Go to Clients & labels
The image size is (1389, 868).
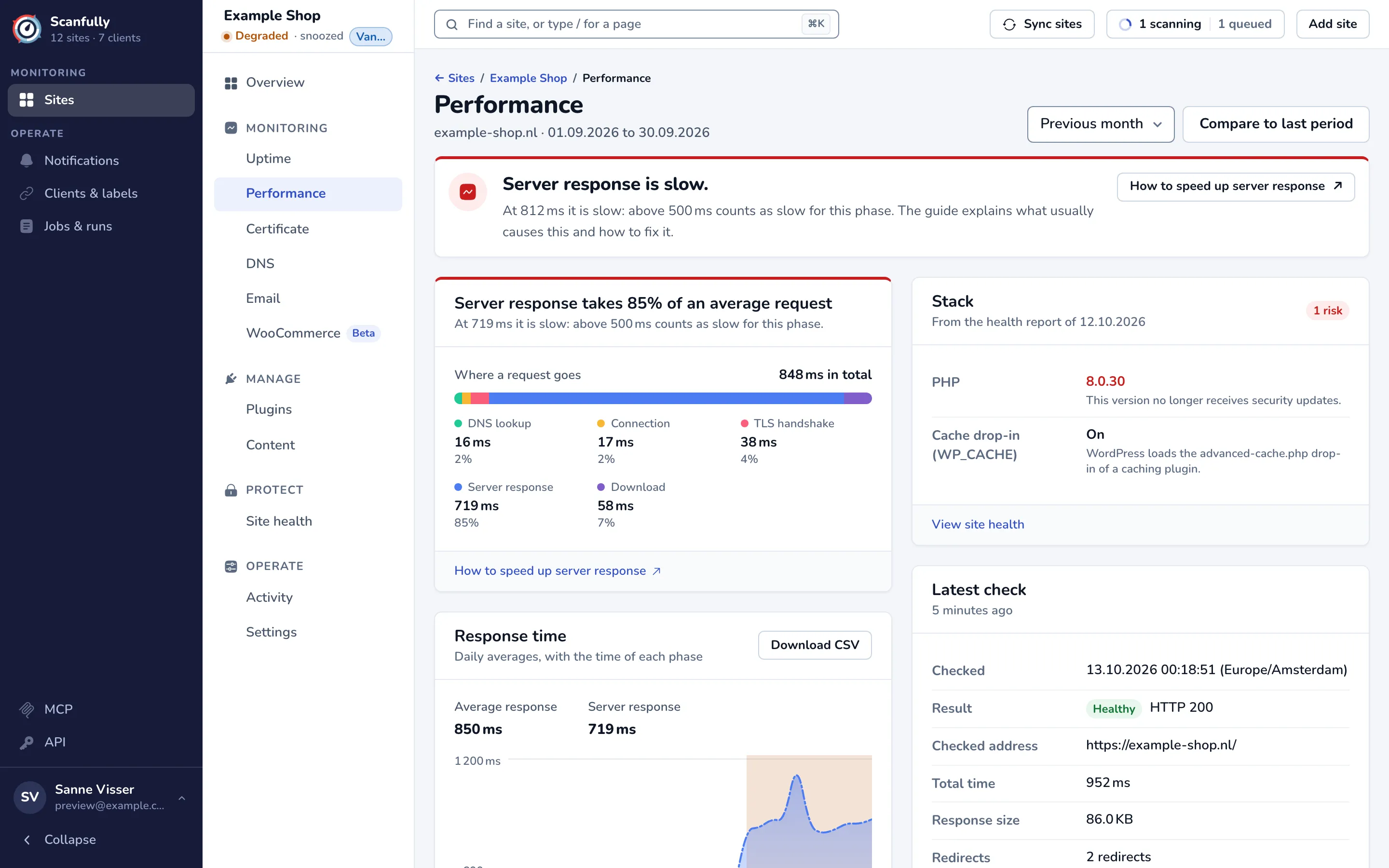101,193
